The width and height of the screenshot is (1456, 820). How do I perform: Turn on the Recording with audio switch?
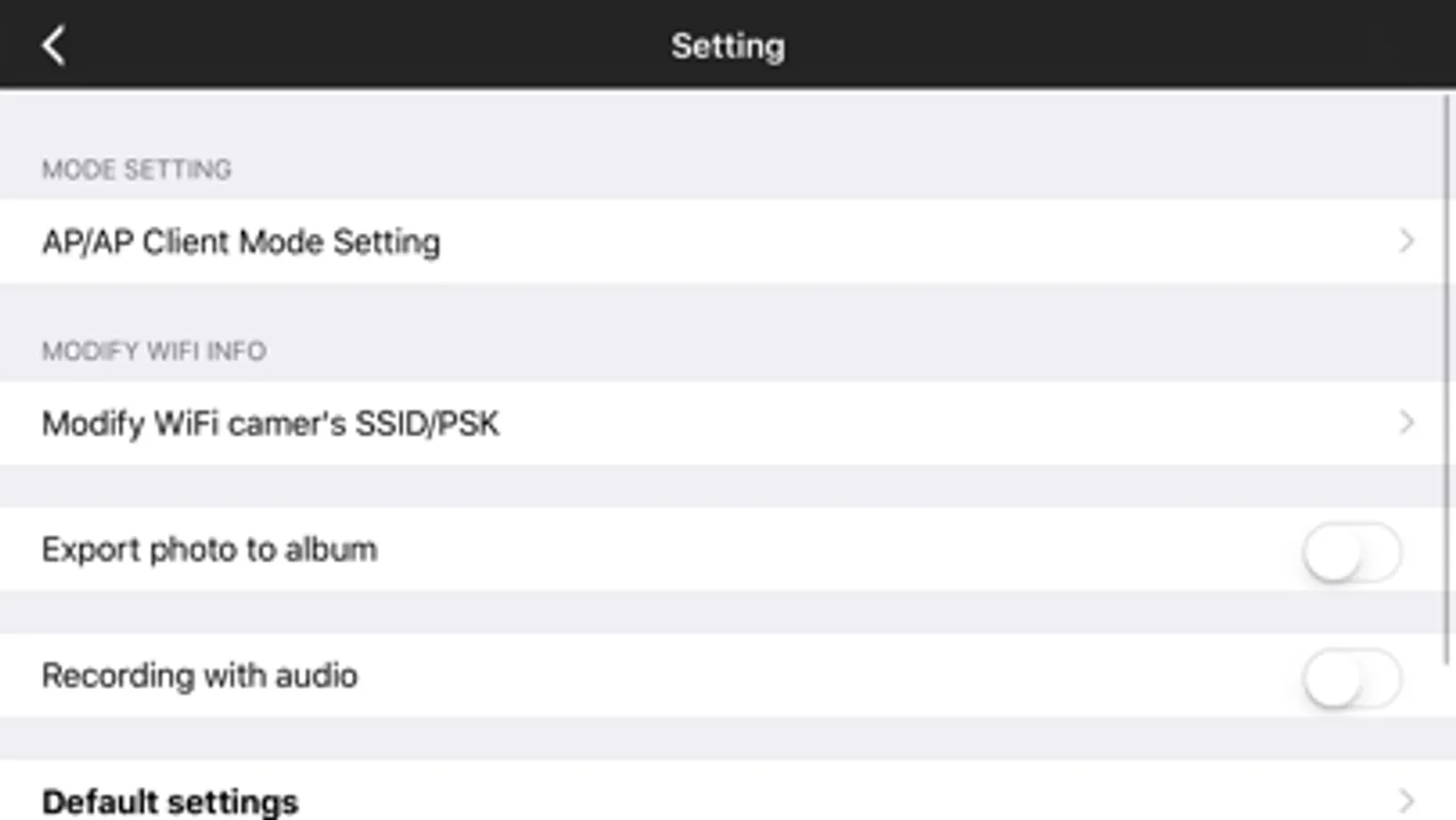1352,678
